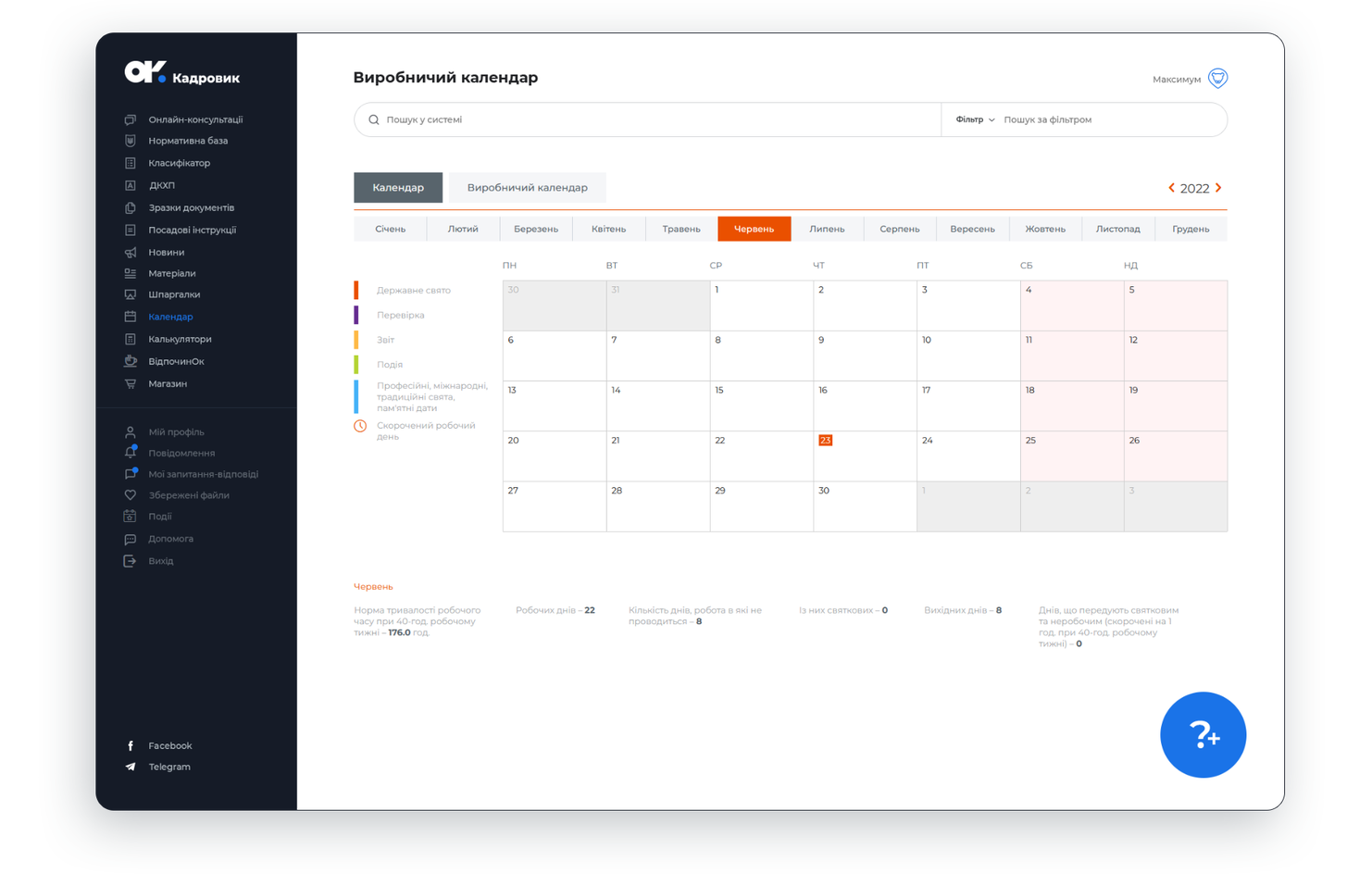Click the Новини megaphone icon
Screen dimensions: 1372x886
[x=131, y=253]
